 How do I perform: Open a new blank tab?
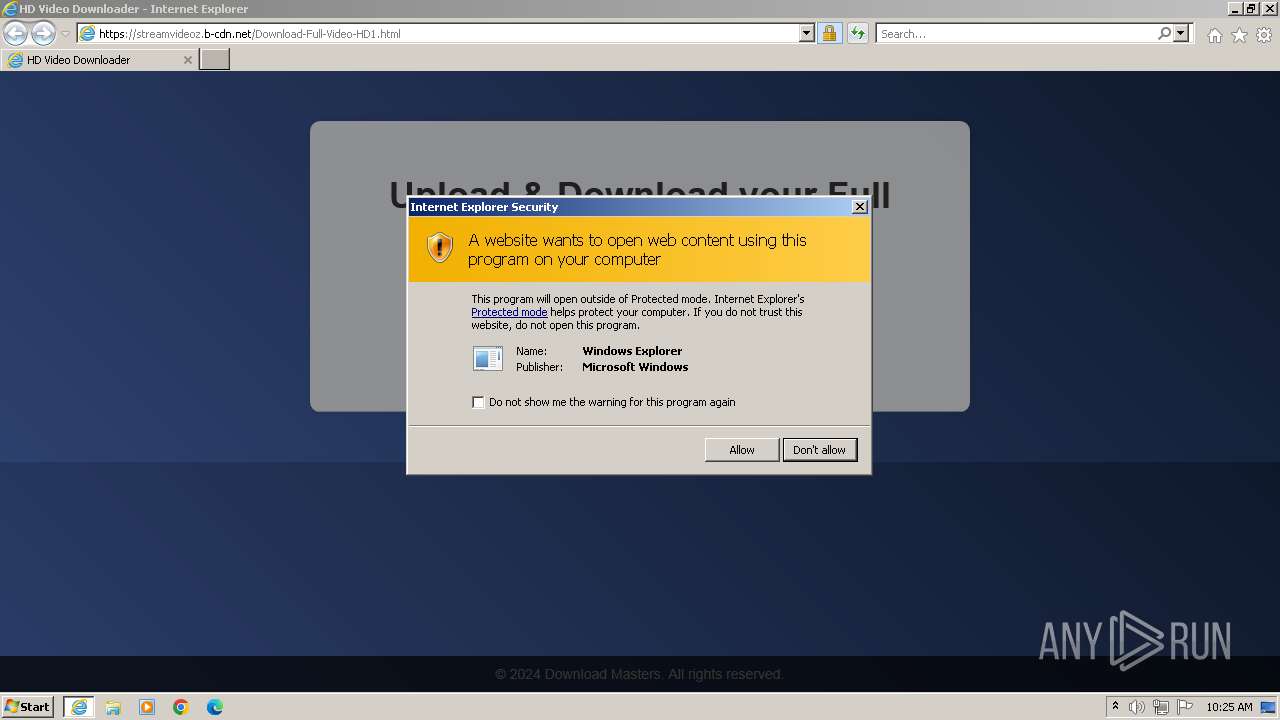(x=215, y=60)
